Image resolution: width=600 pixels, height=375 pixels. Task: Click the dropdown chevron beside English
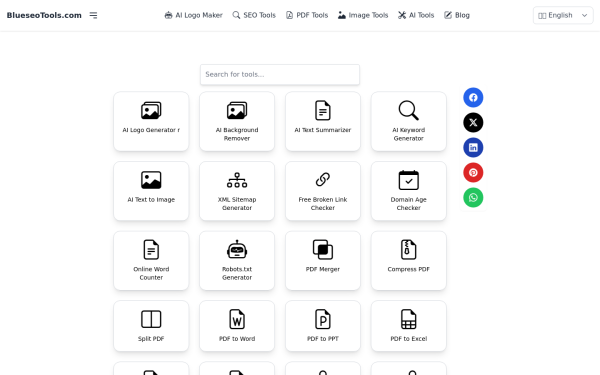(584, 15)
